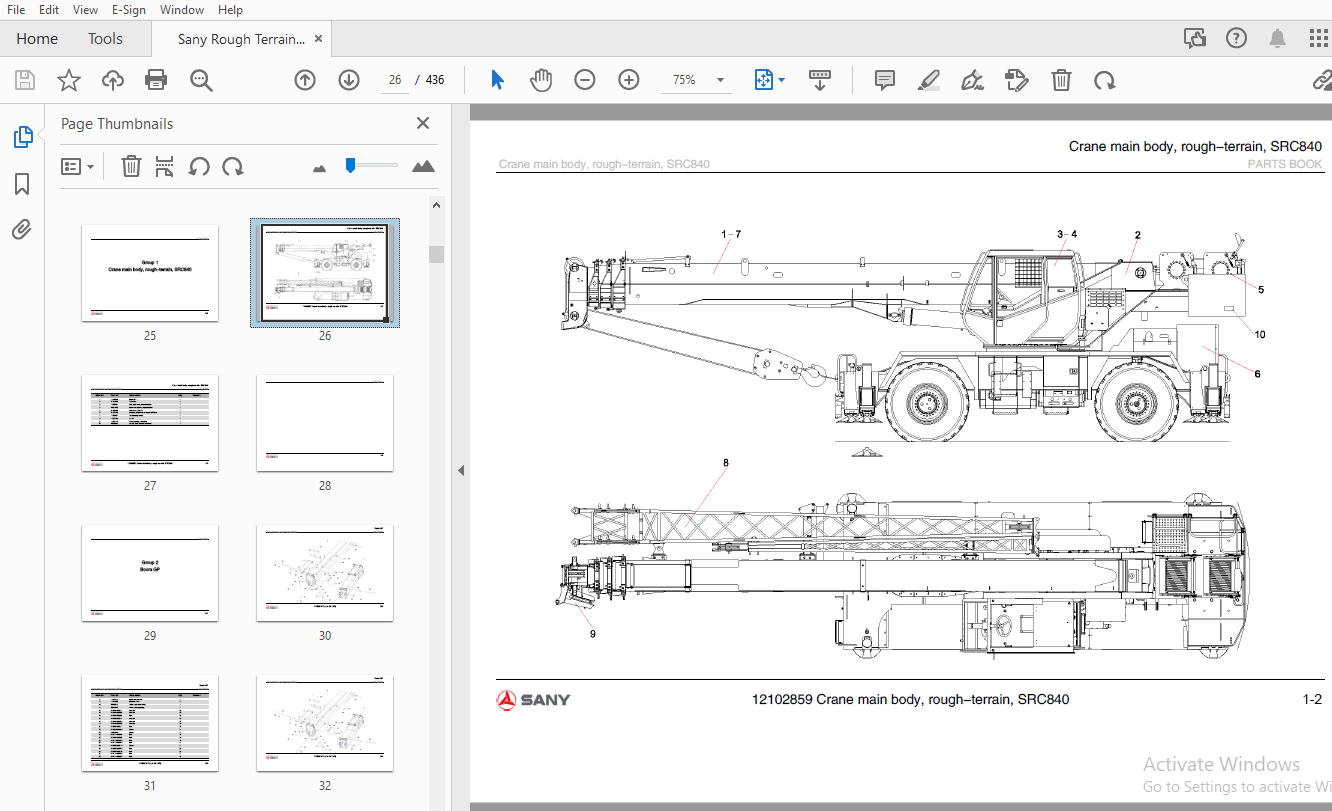Viewport: 1332px width, 811px height.
Task: Select page 31 thumbnail
Action: pyautogui.click(x=150, y=723)
